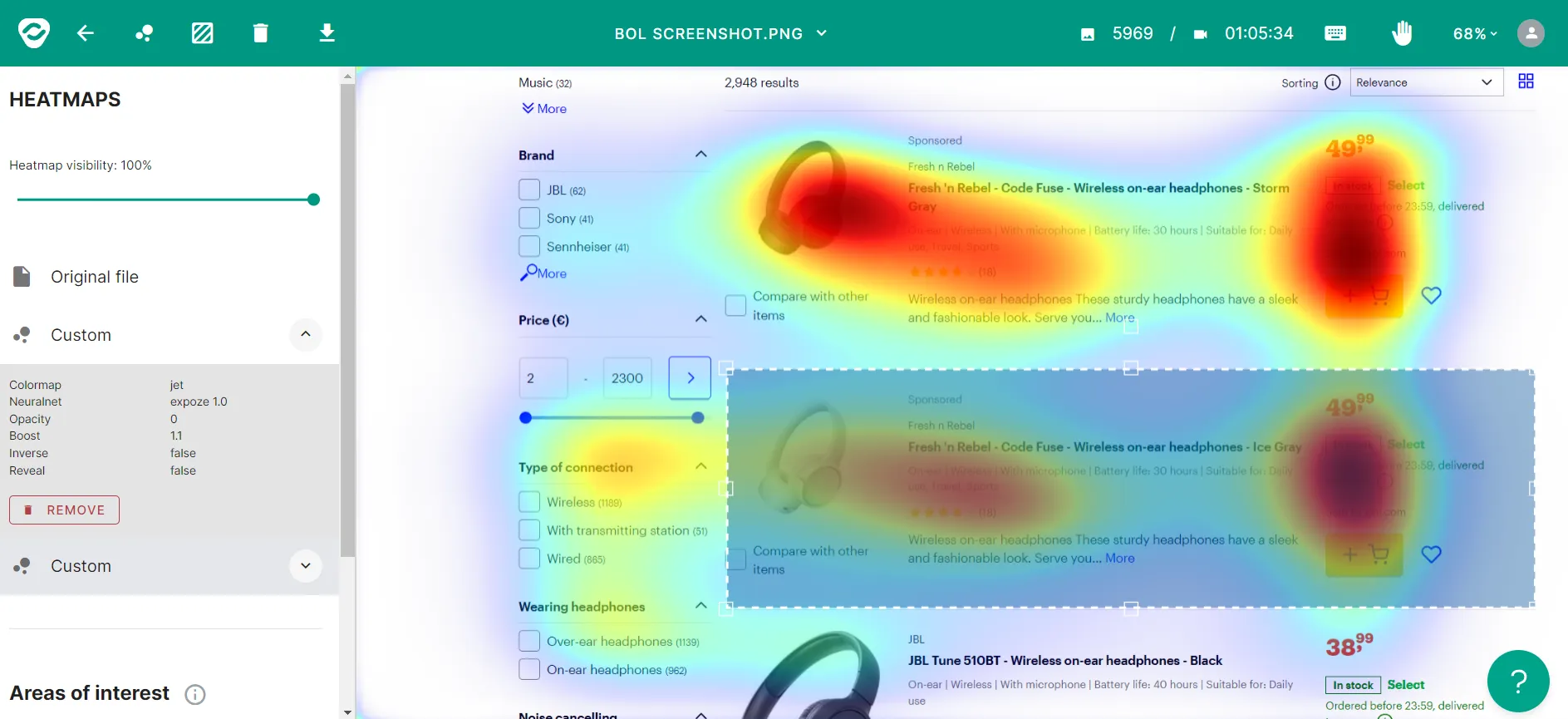Viewport: 1568px width, 719px height.
Task: Check the Over-ear headphones checkbox
Action: [x=529, y=641]
